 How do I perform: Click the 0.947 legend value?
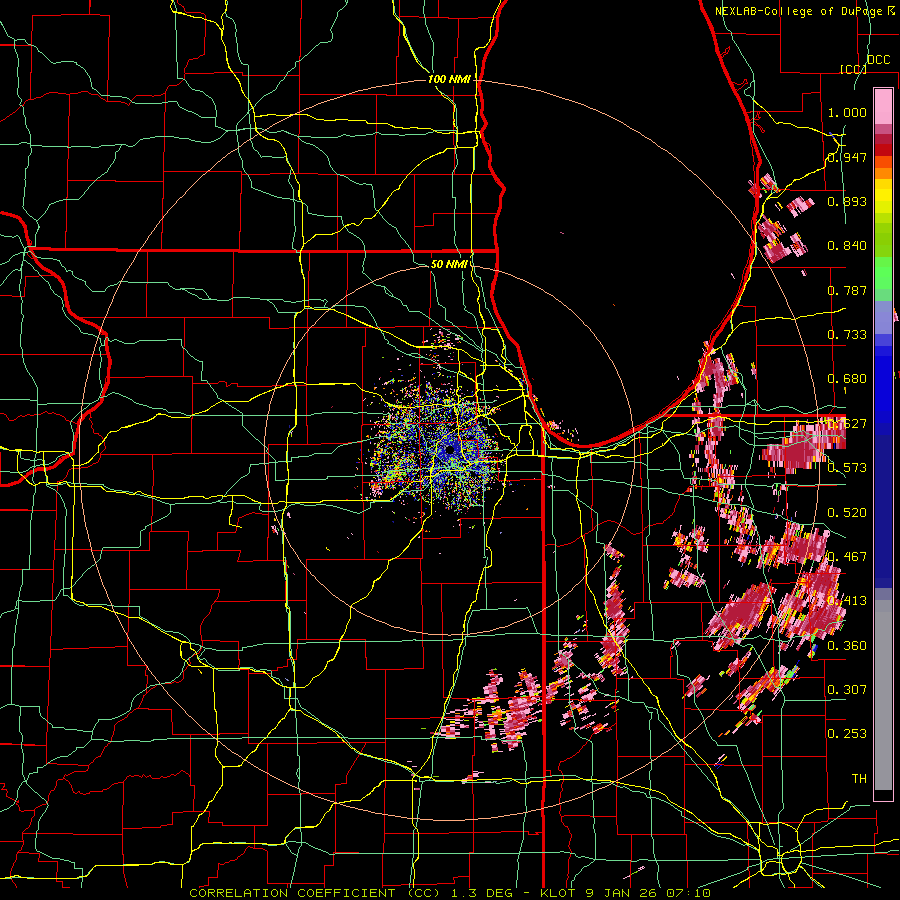pos(847,157)
